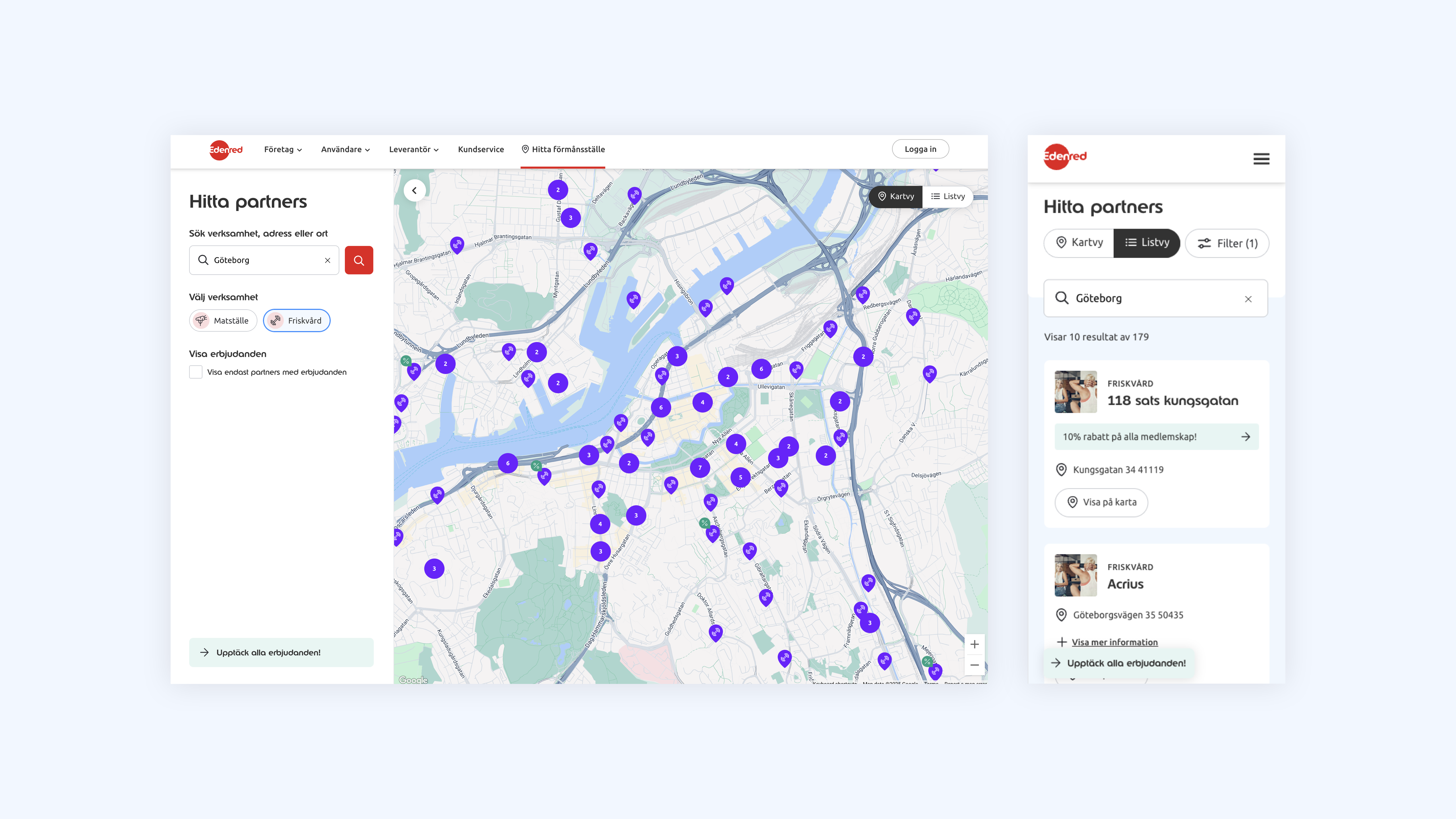Click the cluster marker labeled 7

point(700,468)
